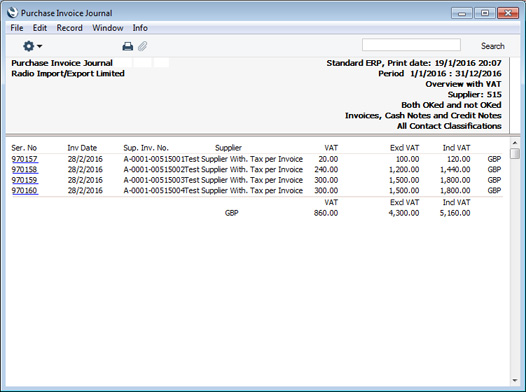The width and height of the screenshot is (526, 392).
Task: Click the Ser. No column header
Action: pos(24,148)
